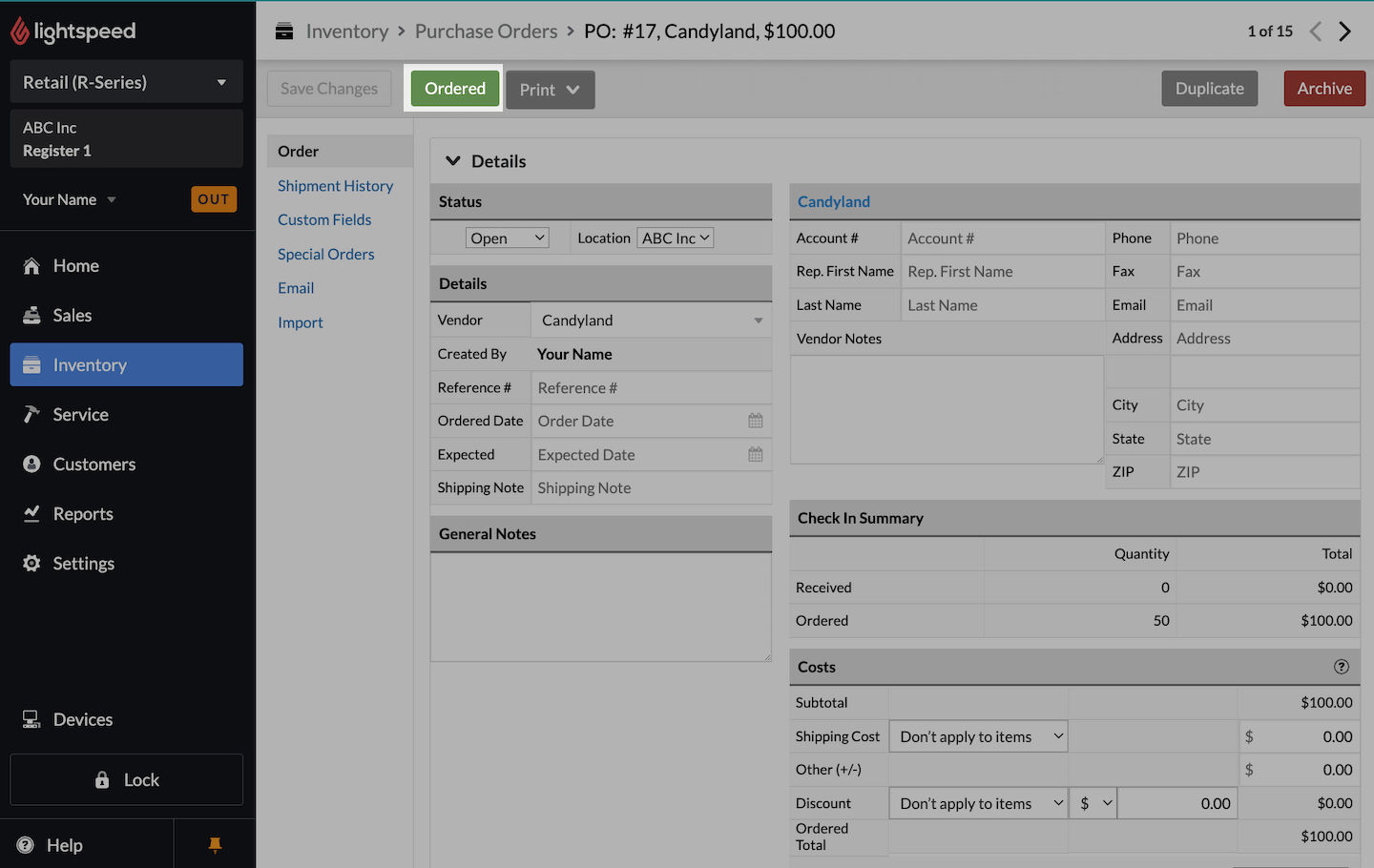Open the Special Orders tab

pyautogui.click(x=326, y=254)
